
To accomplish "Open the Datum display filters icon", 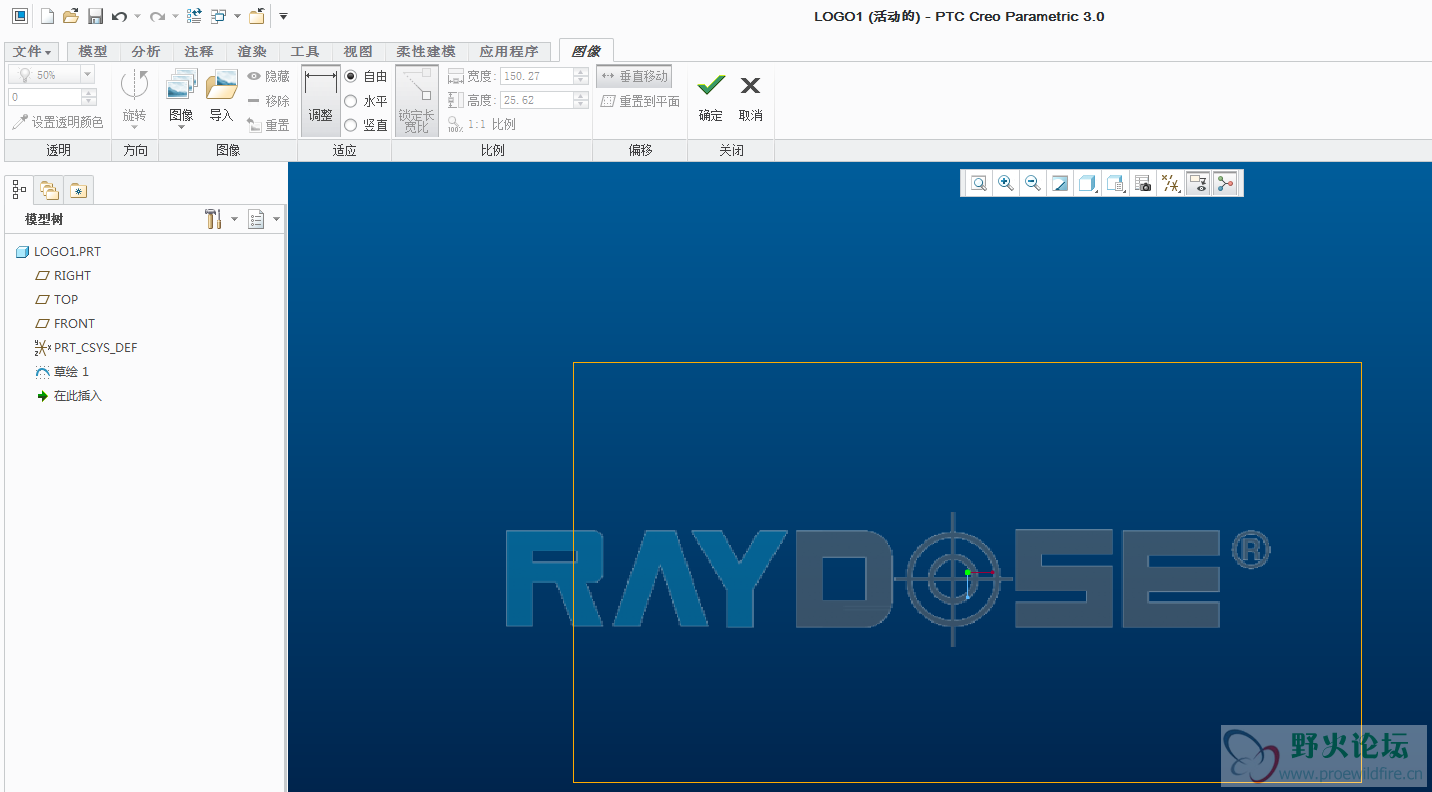I will [1170, 183].
